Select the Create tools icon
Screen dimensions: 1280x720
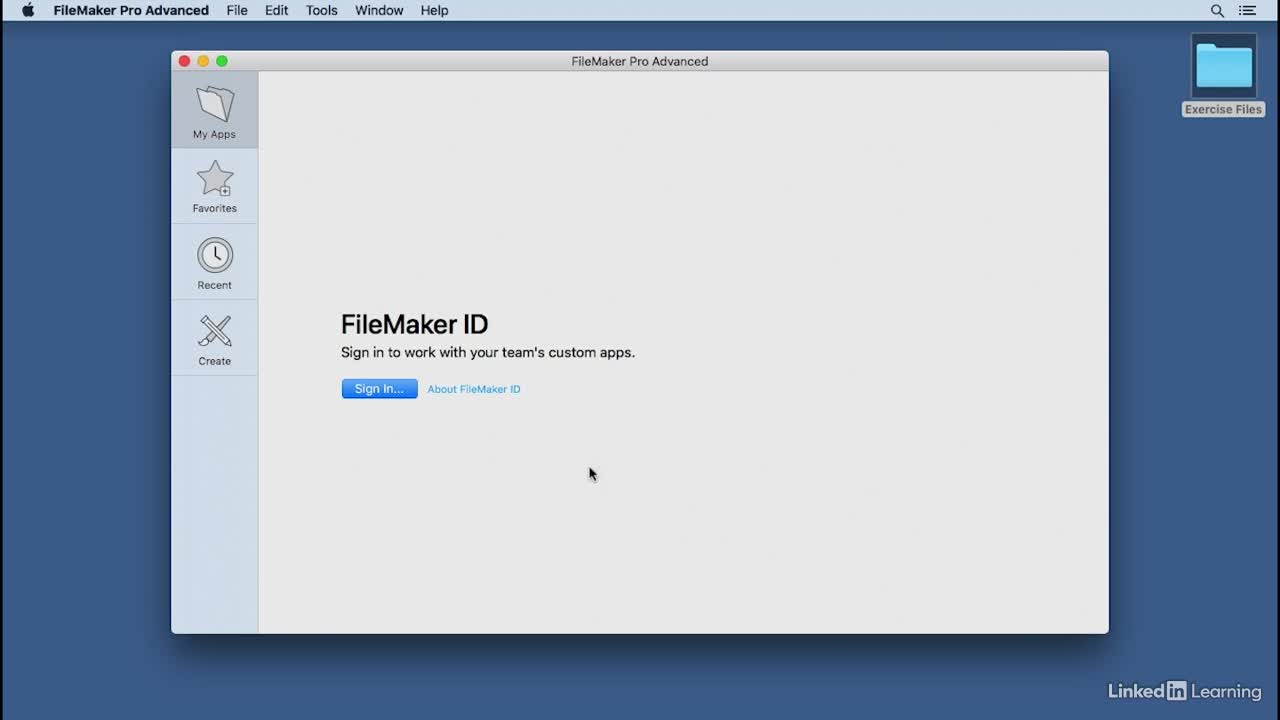point(214,338)
